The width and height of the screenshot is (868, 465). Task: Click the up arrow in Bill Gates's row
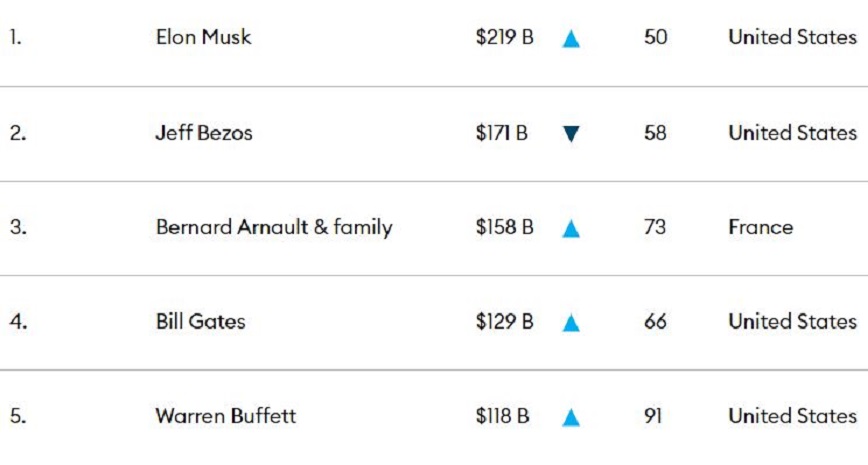point(571,323)
